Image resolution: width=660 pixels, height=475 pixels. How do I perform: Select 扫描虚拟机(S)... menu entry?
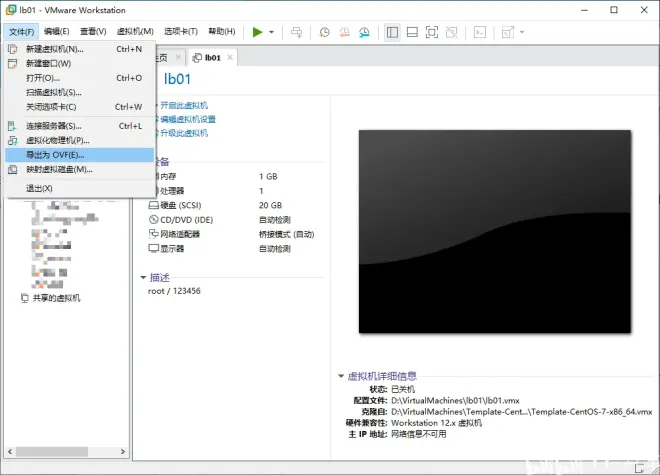click(x=80, y=92)
